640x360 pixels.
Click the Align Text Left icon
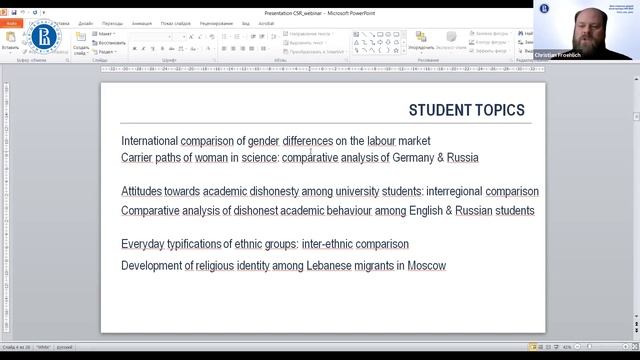[224, 49]
